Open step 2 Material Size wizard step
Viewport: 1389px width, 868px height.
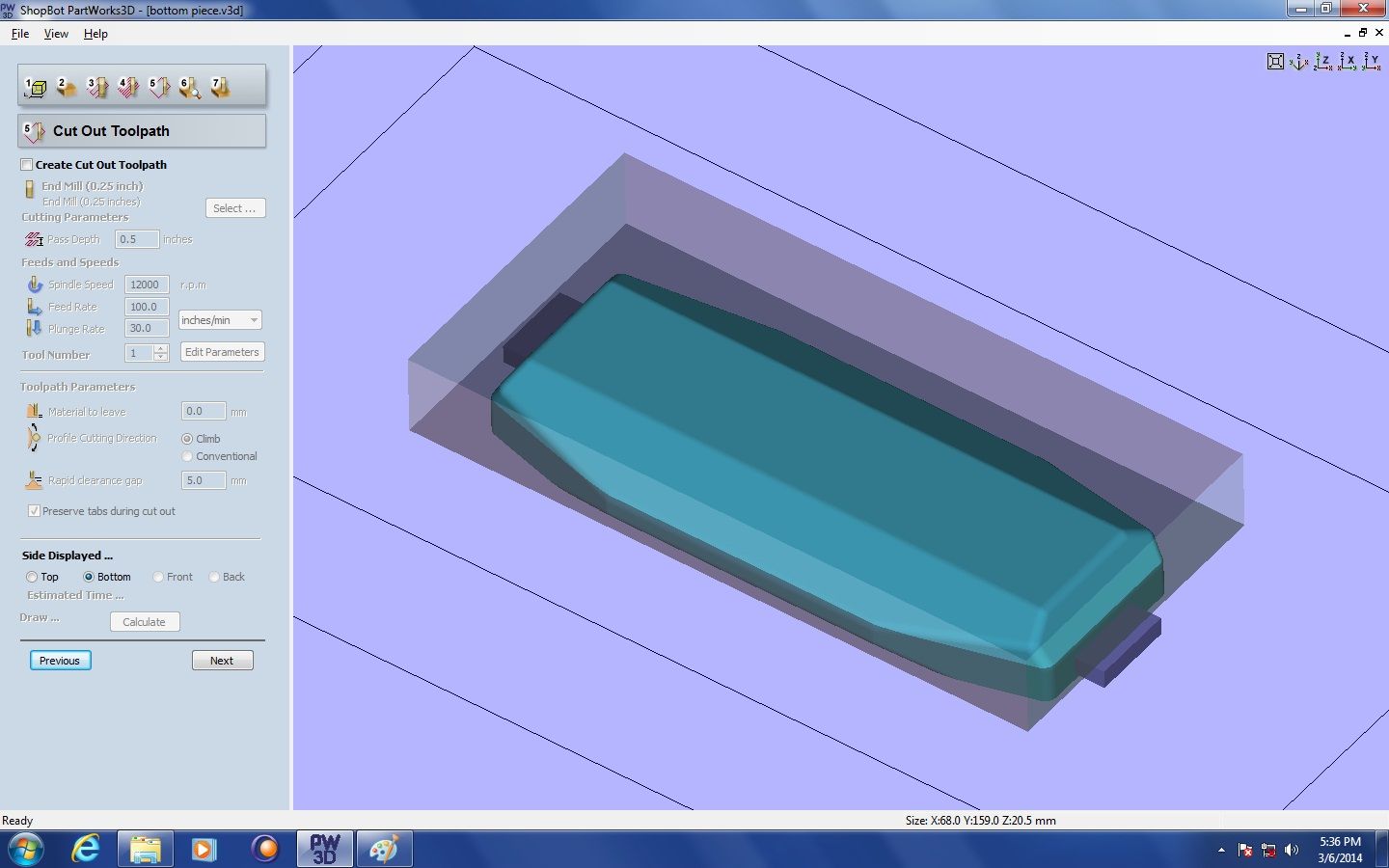66,87
